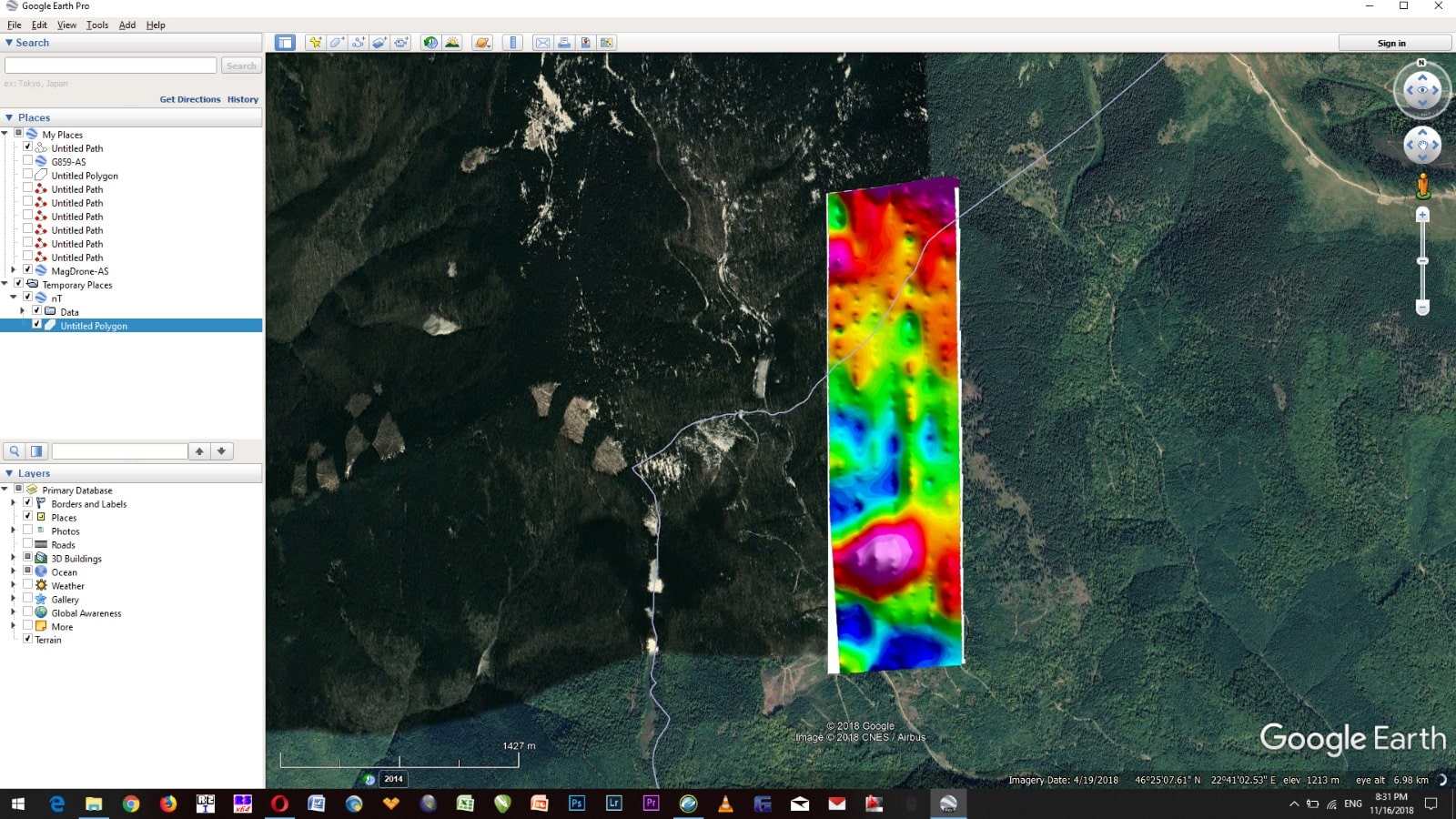Screen dimensions: 1456x819
Task: Open the Show Ruler tool
Action: pyautogui.click(x=513, y=43)
